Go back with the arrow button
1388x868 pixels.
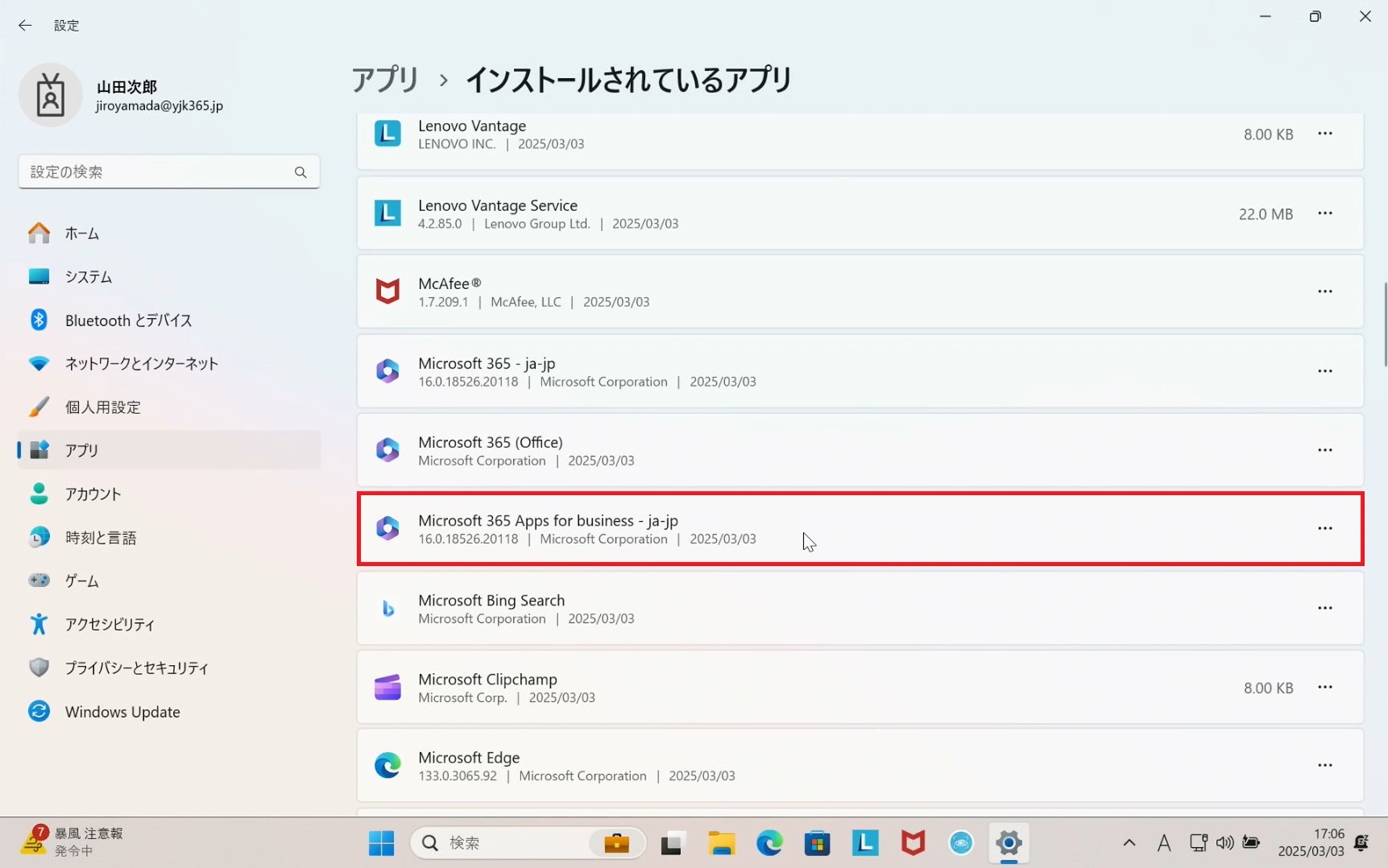(25, 25)
